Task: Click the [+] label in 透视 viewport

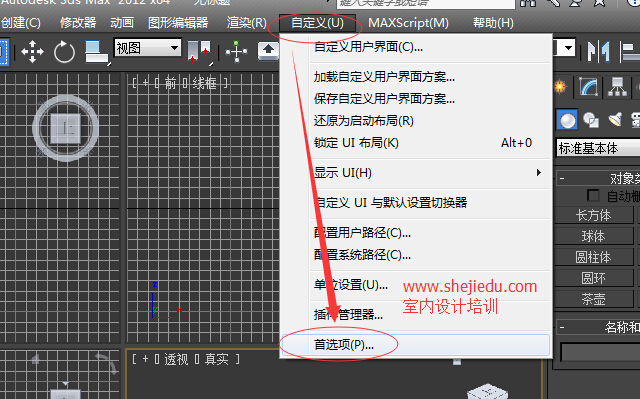Action: (x=145, y=359)
